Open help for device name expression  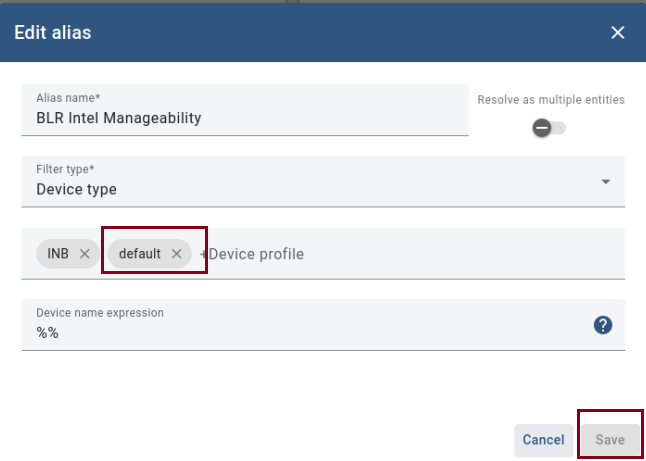click(602, 325)
